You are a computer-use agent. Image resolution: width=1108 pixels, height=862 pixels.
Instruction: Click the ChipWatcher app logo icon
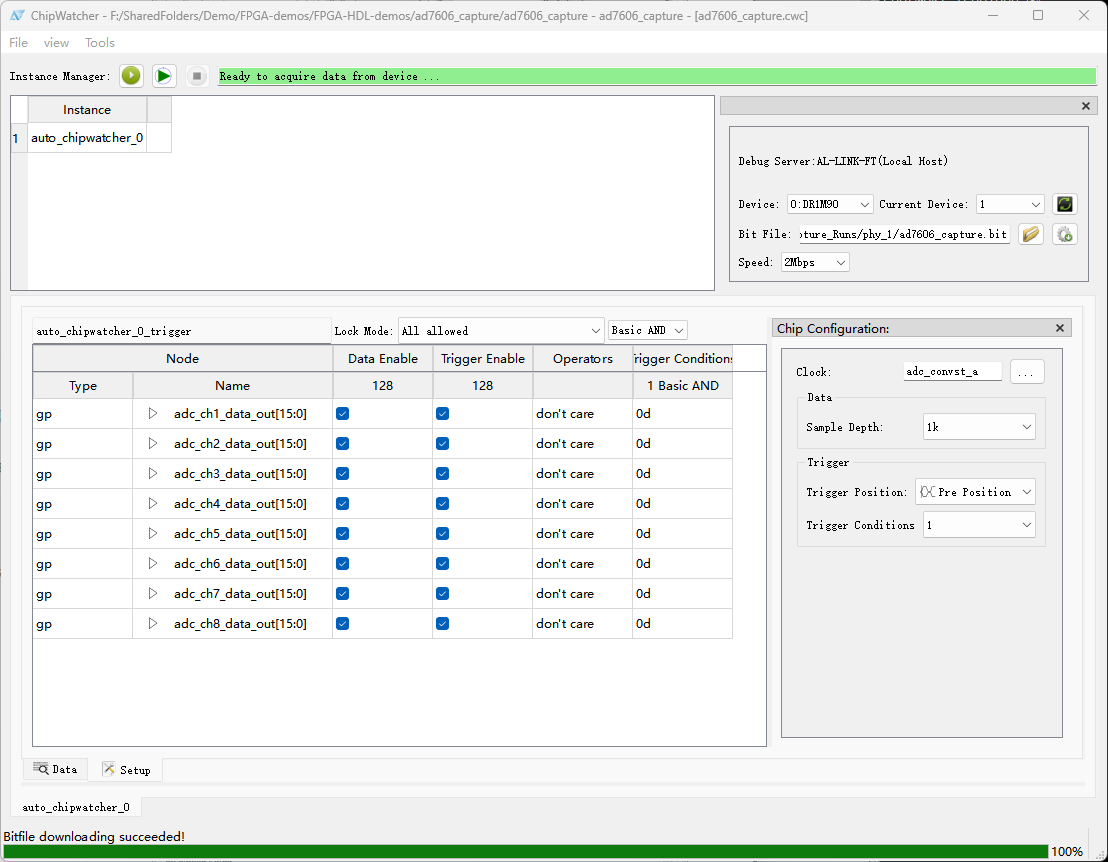(x=17, y=15)
